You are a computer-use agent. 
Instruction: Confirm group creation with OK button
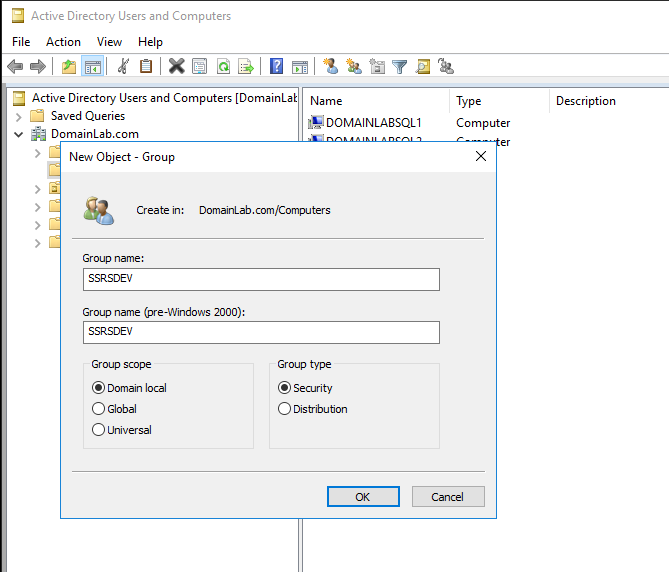click(363, 497)
